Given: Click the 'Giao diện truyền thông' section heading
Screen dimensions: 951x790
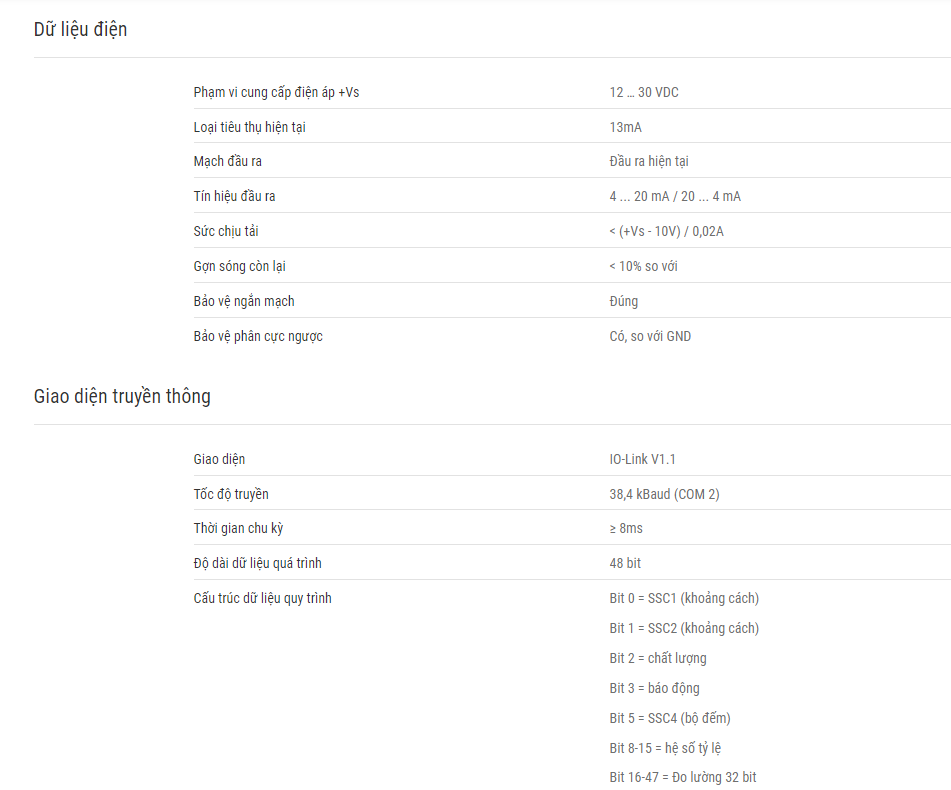Looking at the screenshot, I should point(122,397).
